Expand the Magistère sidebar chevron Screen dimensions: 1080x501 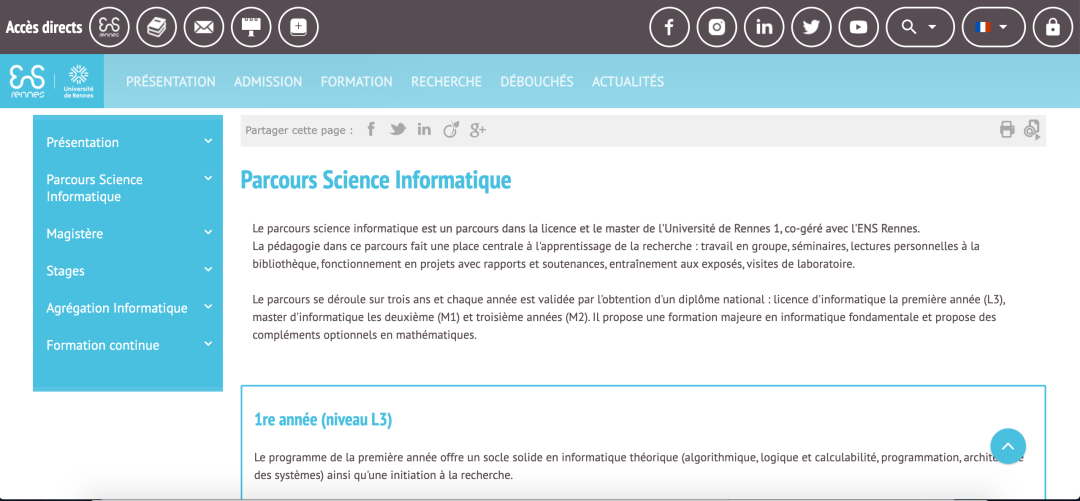(208, 233)
